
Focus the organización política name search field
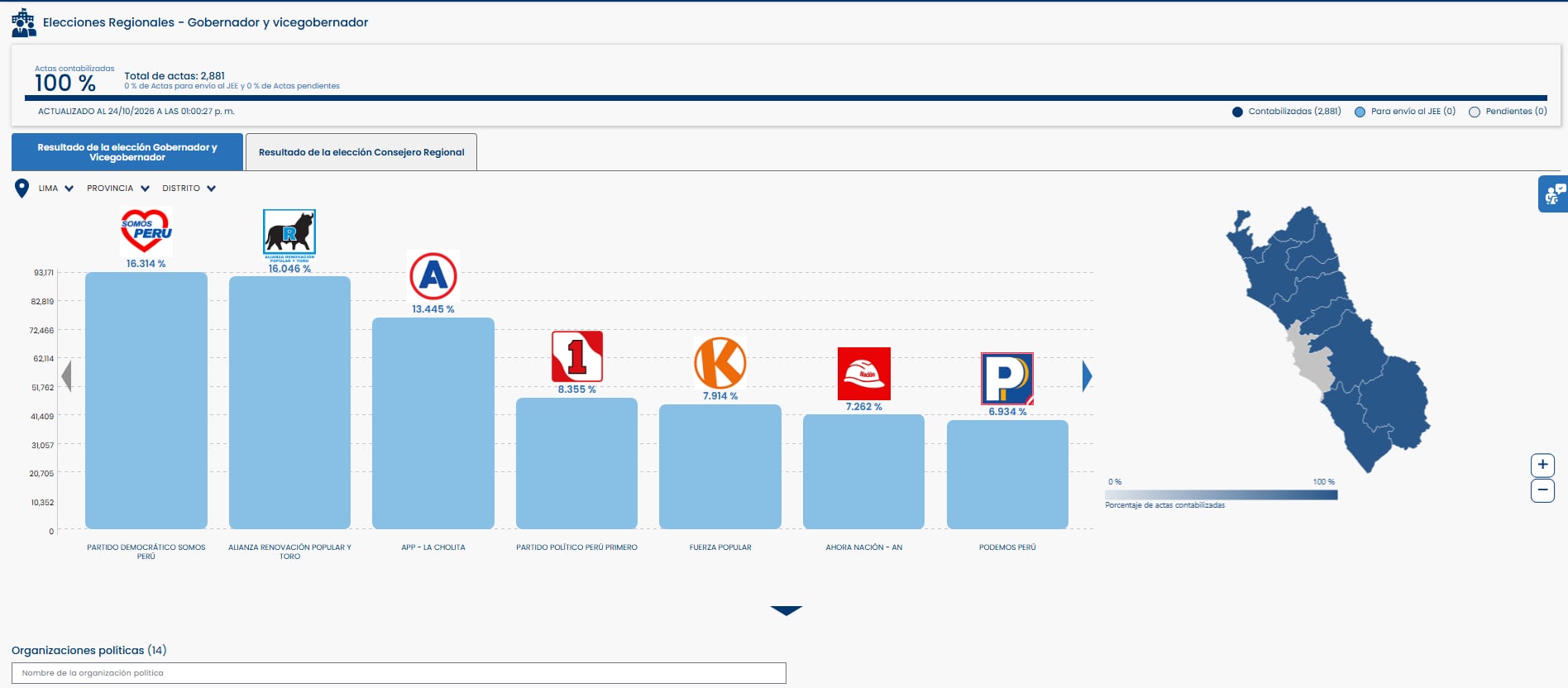(399, 673)
